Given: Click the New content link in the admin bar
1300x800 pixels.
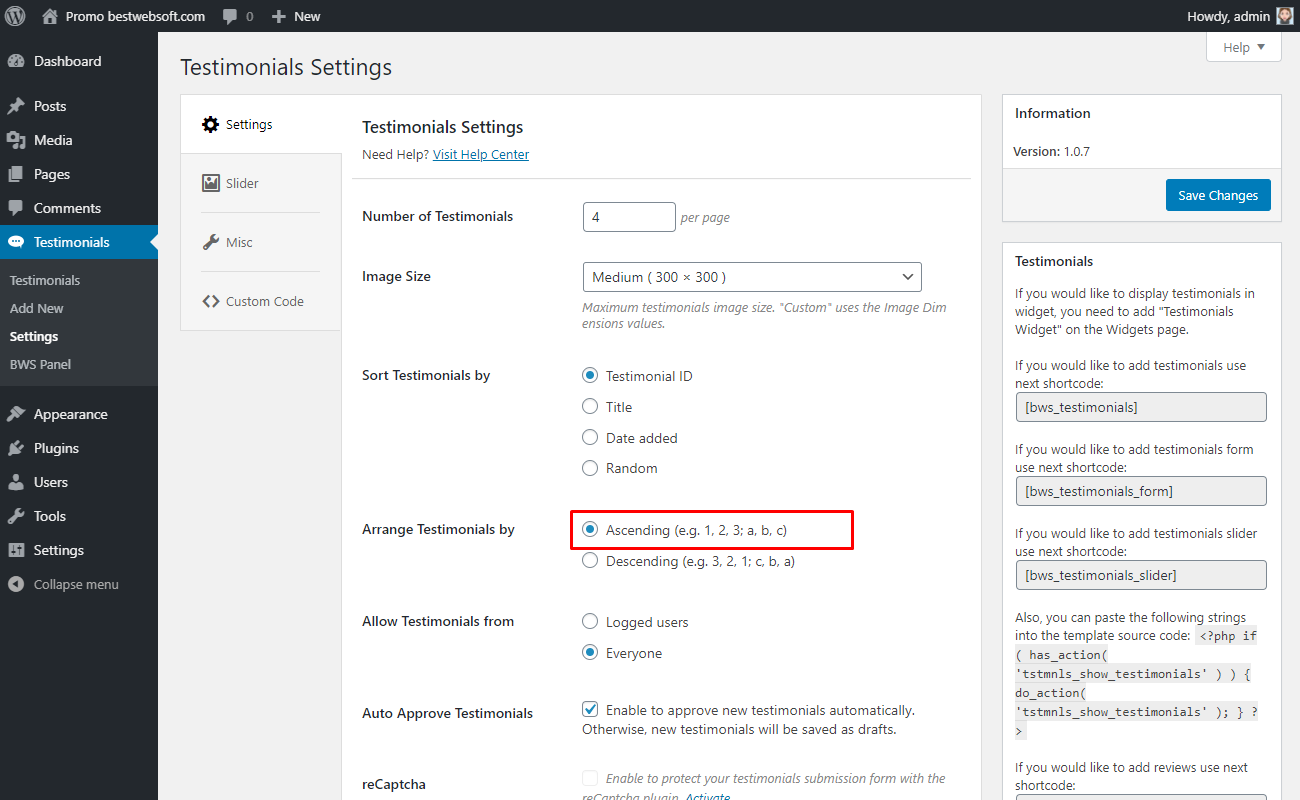Looking at the screenshot, I should [x=296, y=16].
